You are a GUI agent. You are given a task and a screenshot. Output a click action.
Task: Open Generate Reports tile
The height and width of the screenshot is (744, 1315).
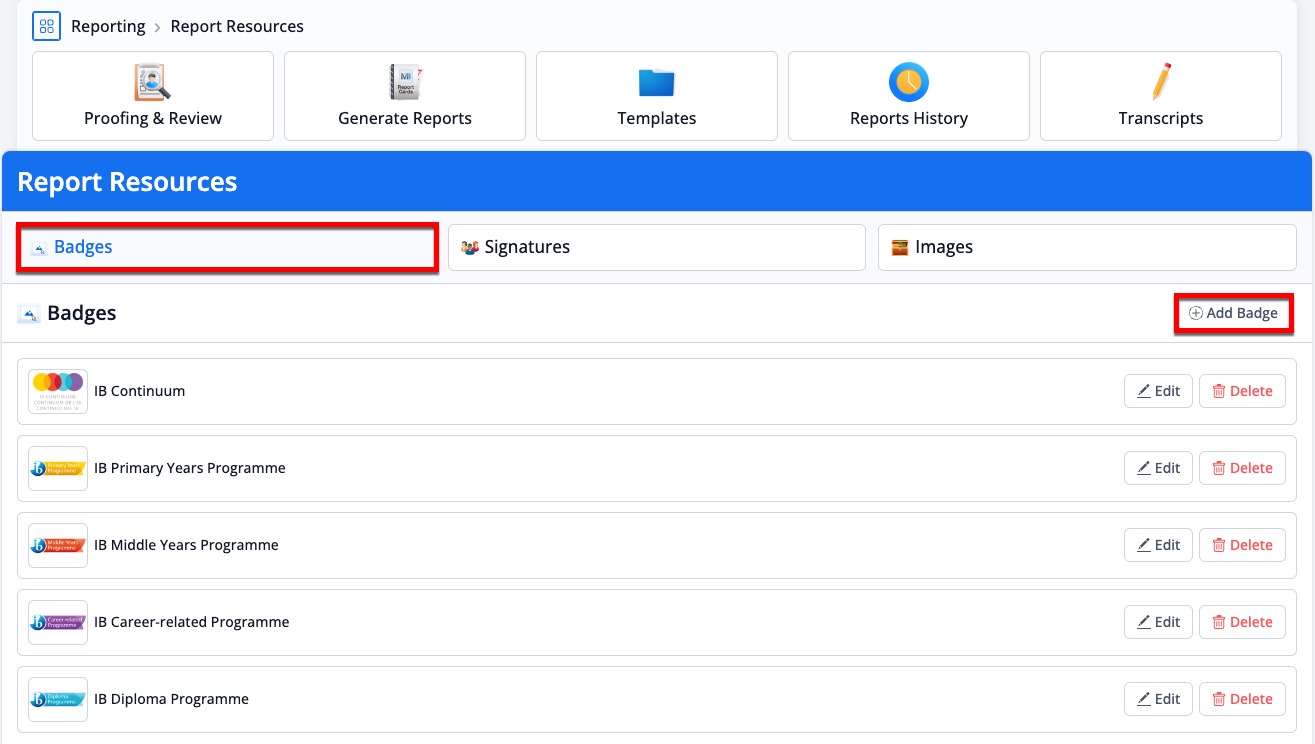405,96
